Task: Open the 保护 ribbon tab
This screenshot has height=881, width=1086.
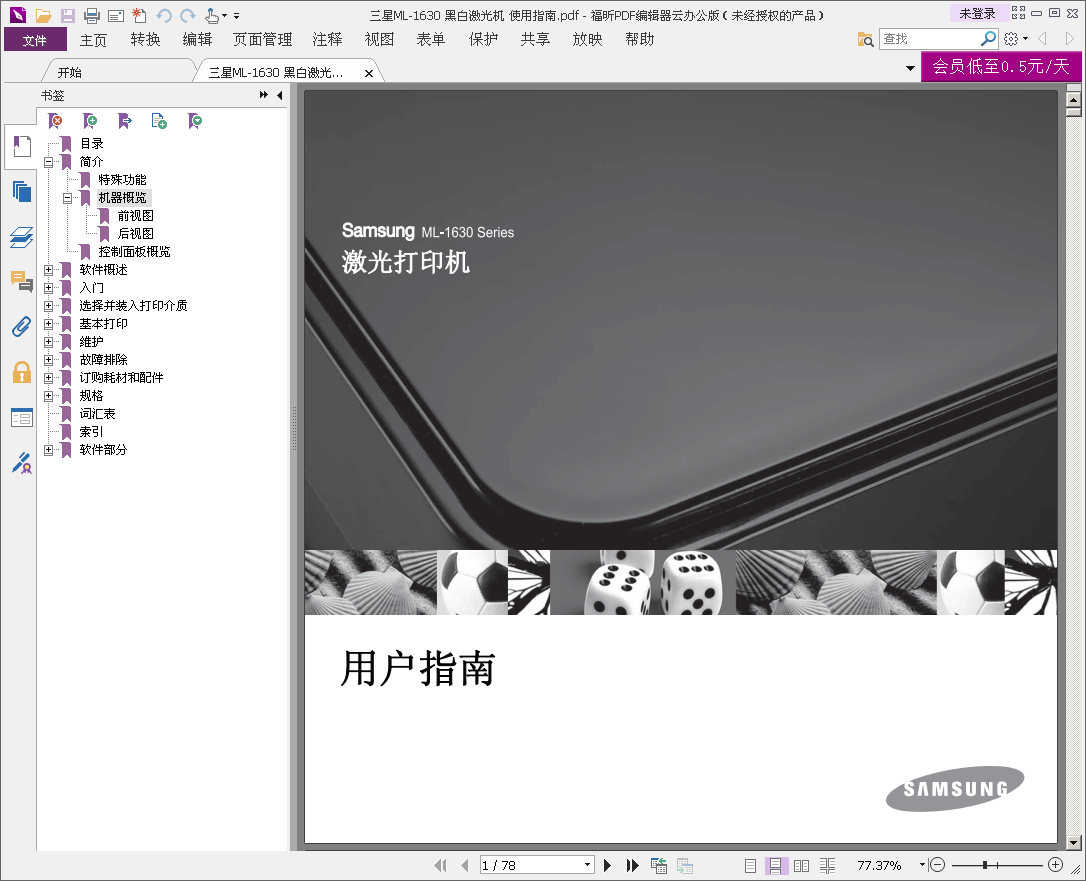Action: [x=483, y=40]
